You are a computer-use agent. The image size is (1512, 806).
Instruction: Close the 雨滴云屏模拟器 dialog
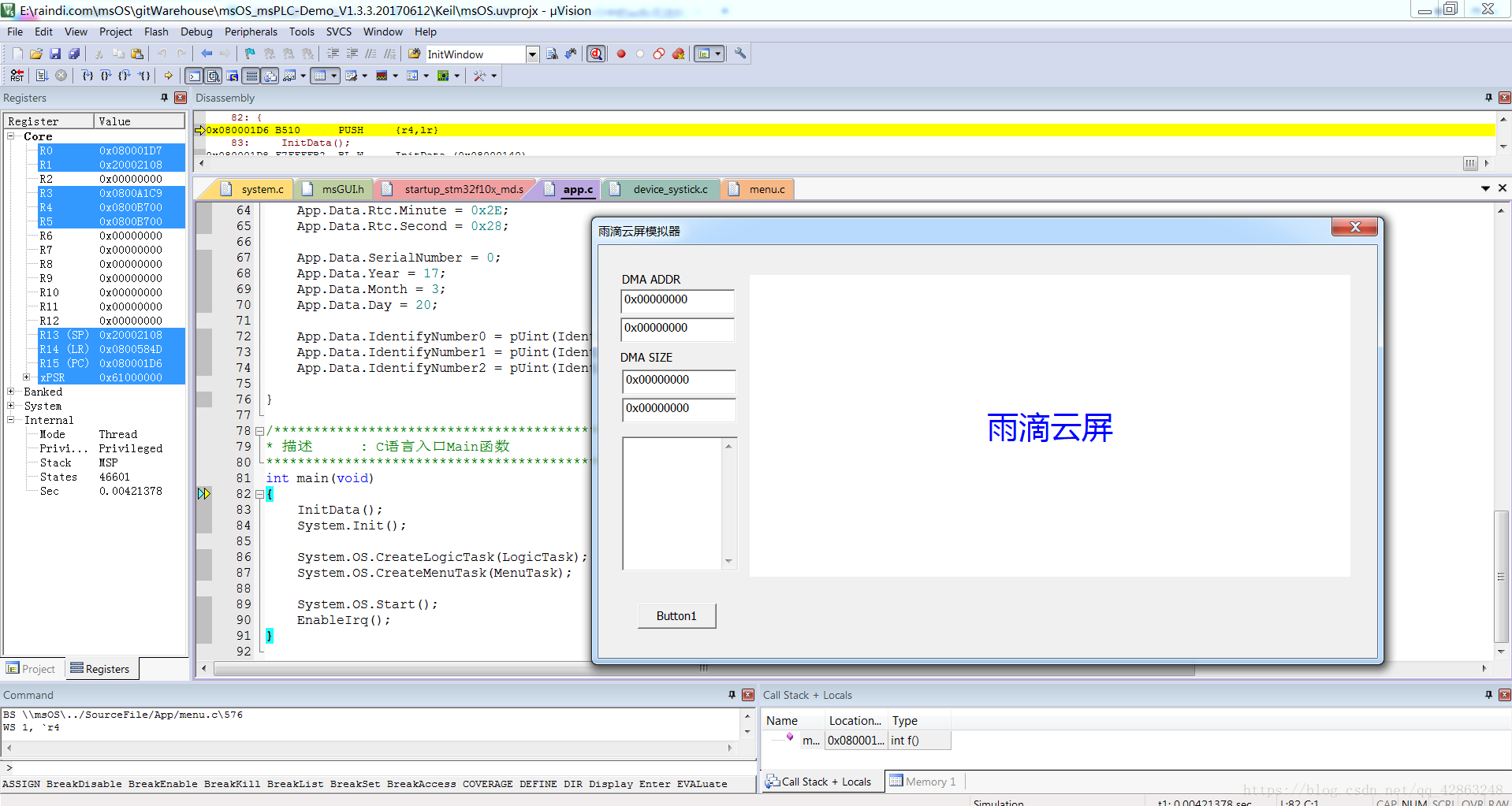1354,227
